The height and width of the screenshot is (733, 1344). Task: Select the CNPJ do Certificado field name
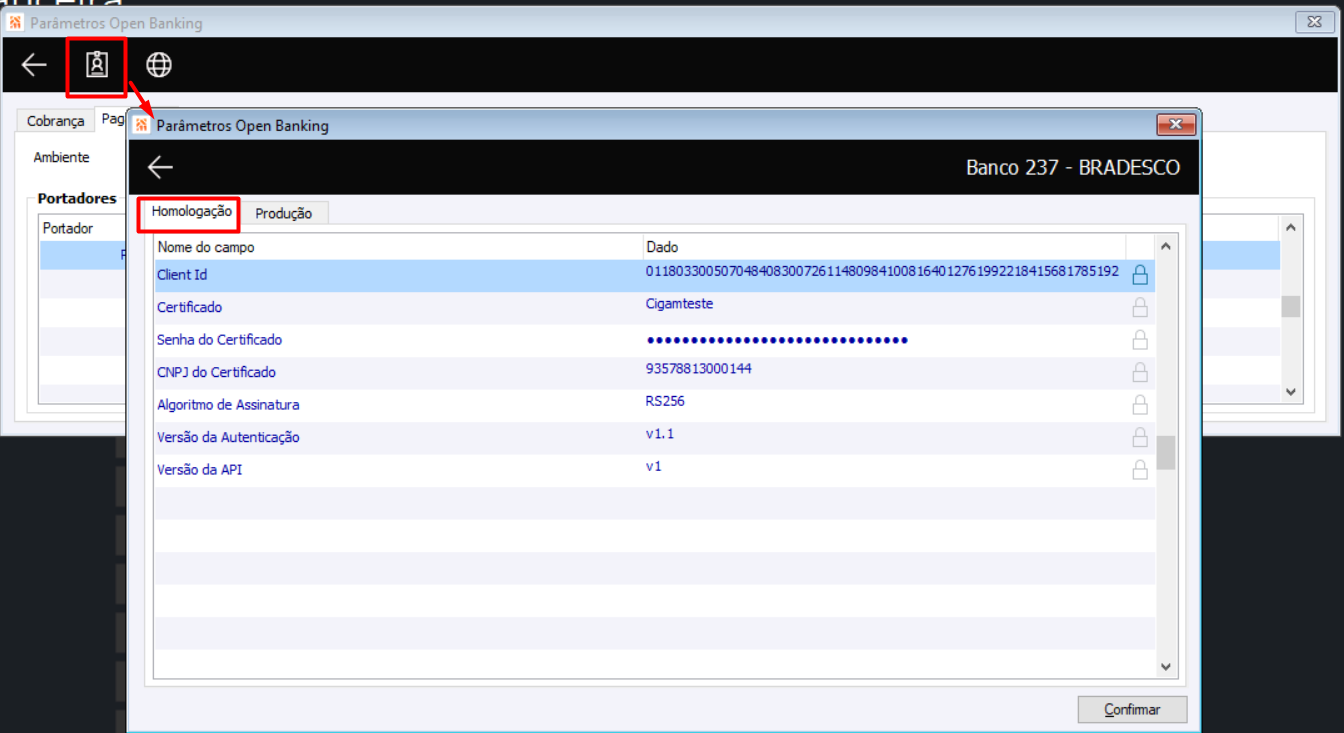coord(216,372)
